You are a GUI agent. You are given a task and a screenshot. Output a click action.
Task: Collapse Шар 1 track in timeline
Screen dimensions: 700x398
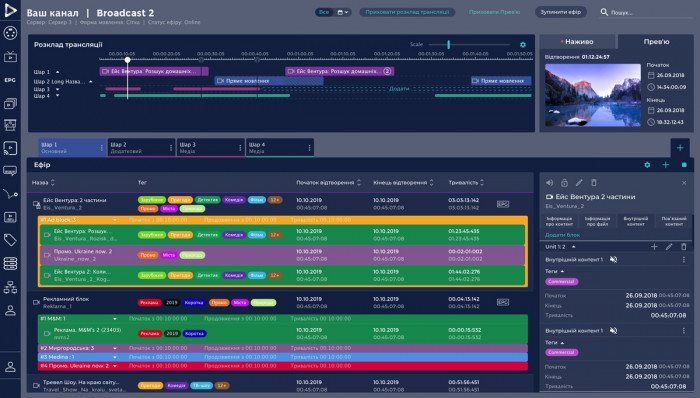[x=58, y=72]
